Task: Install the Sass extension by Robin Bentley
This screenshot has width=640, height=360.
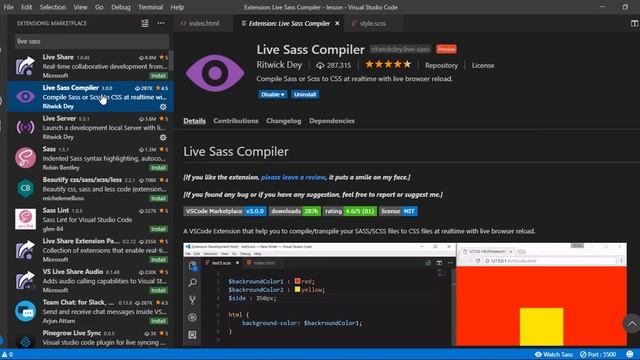Action: click(158, 168)
